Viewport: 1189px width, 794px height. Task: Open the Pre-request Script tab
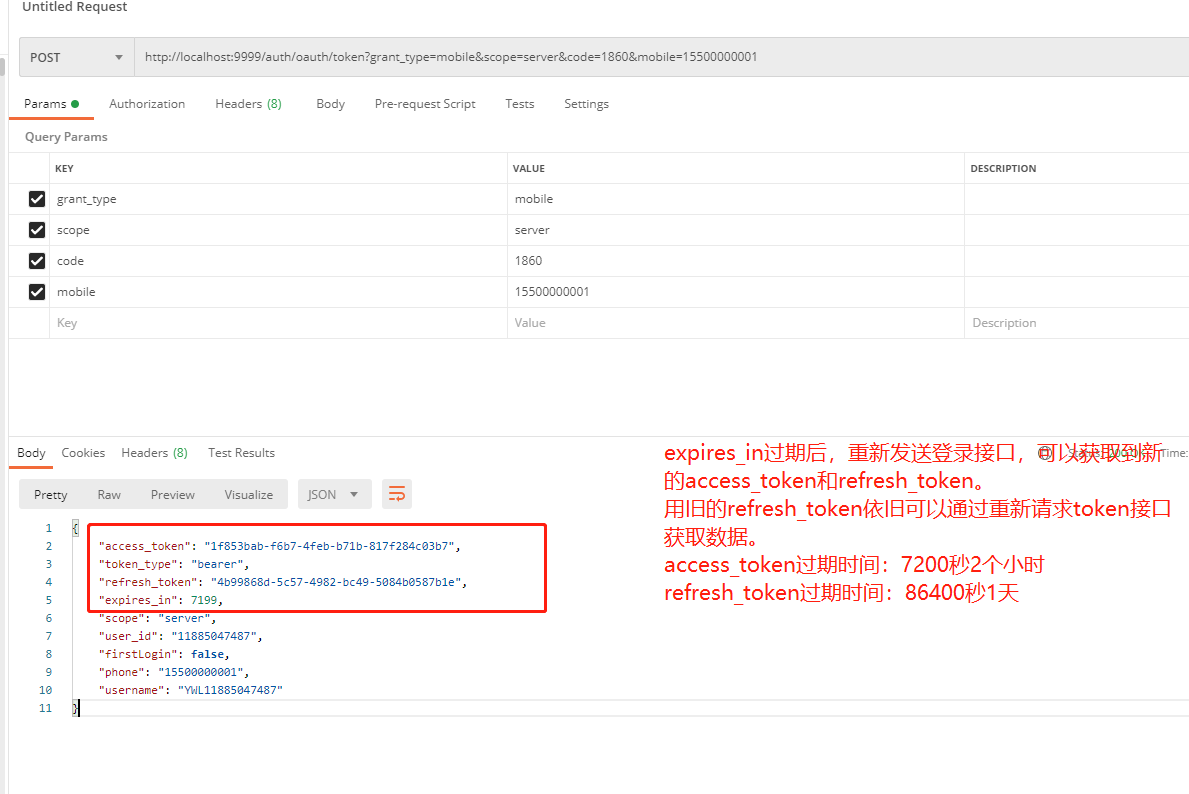click(424, 103)
